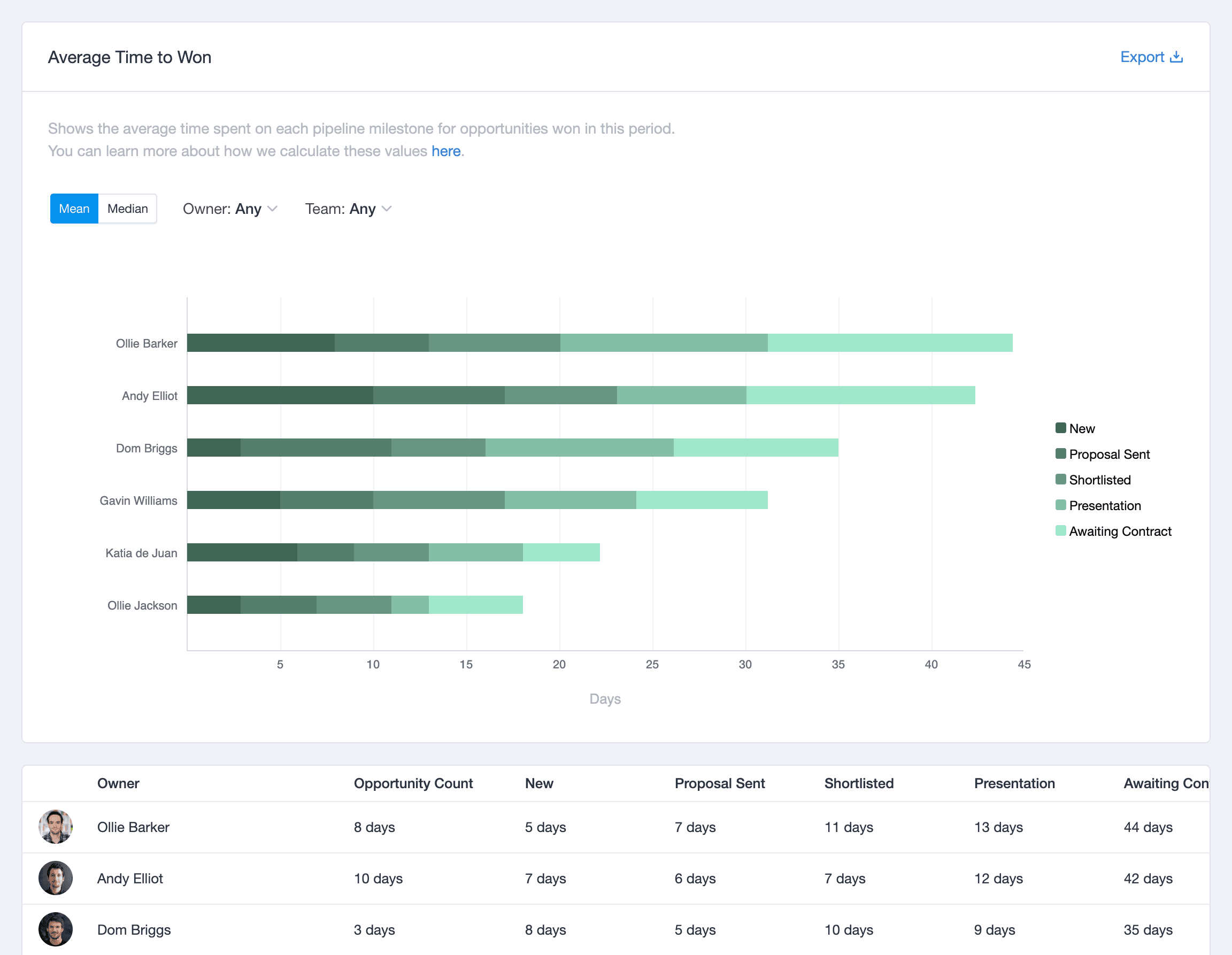Switch to the Median view
This screenshot has width=1232, height=955.
coord(127,209)
